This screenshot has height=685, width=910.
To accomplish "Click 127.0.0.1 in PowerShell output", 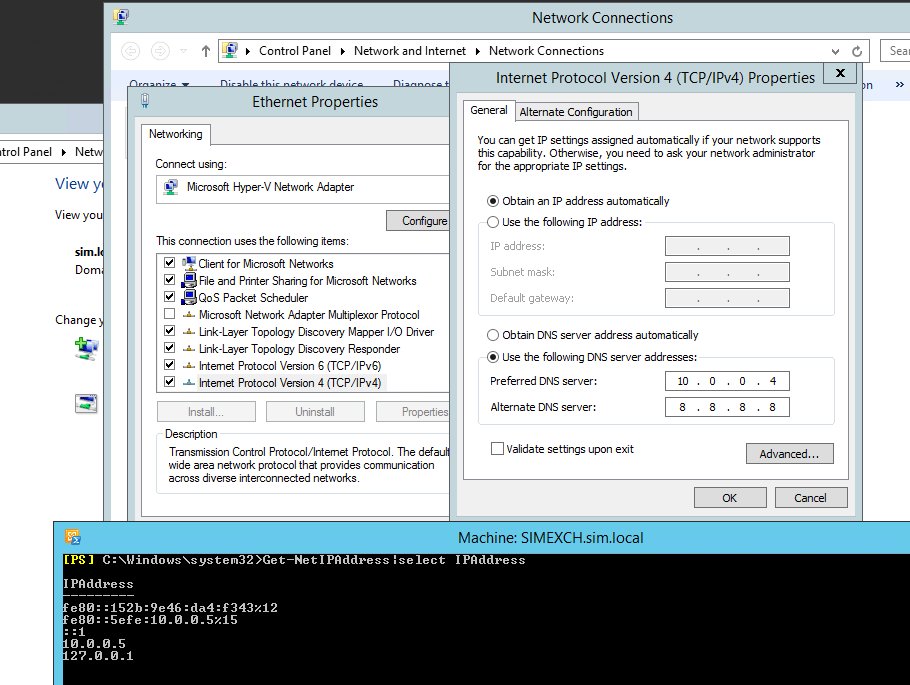I will coord(98,656).
